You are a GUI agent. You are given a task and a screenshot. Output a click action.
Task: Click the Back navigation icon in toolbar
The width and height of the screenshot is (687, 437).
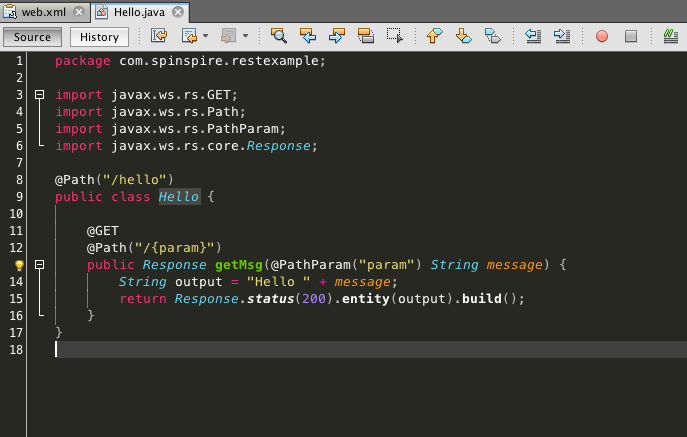tap(189, 36)
